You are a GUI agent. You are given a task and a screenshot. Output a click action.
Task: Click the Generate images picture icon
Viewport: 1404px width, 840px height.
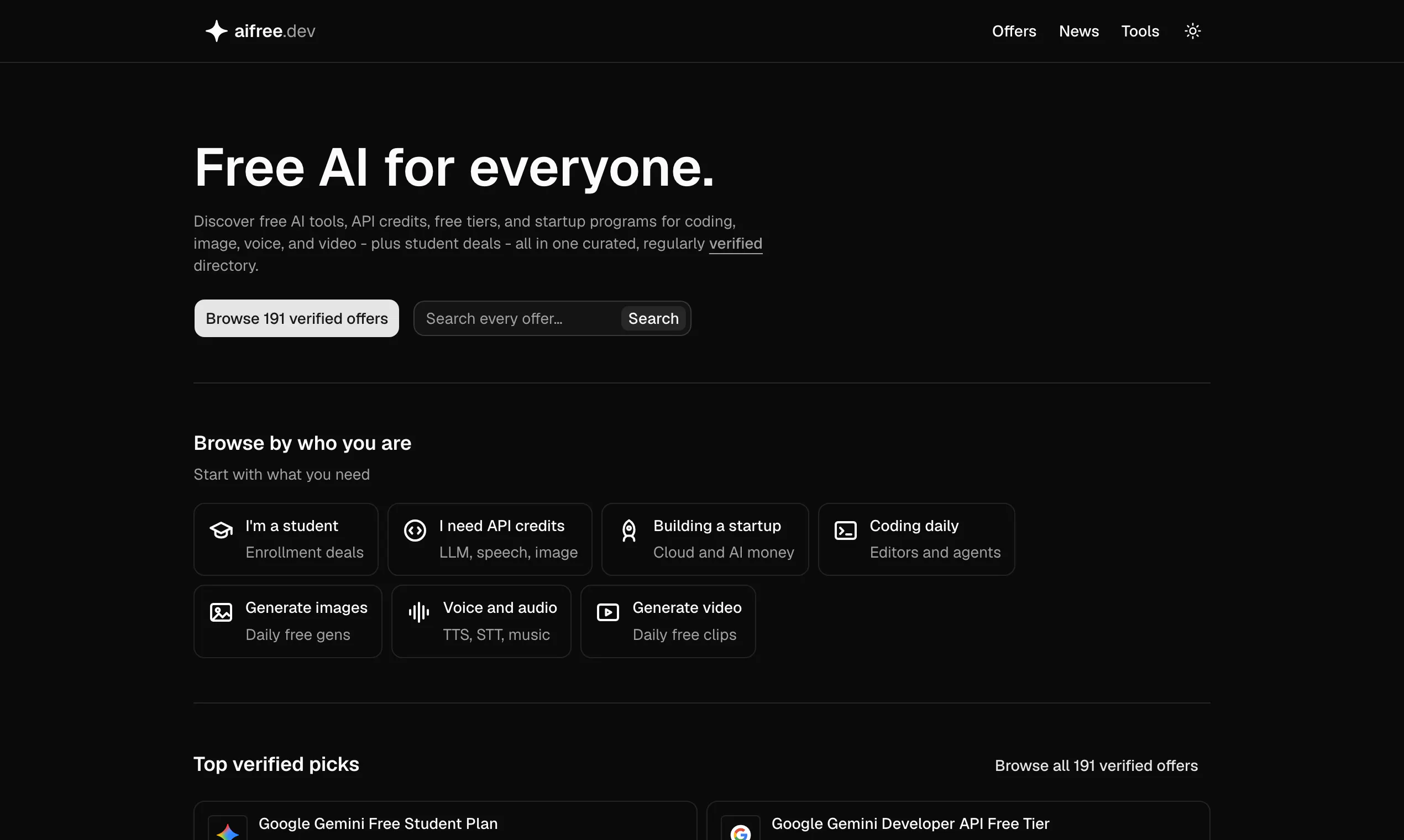point(221,612)
